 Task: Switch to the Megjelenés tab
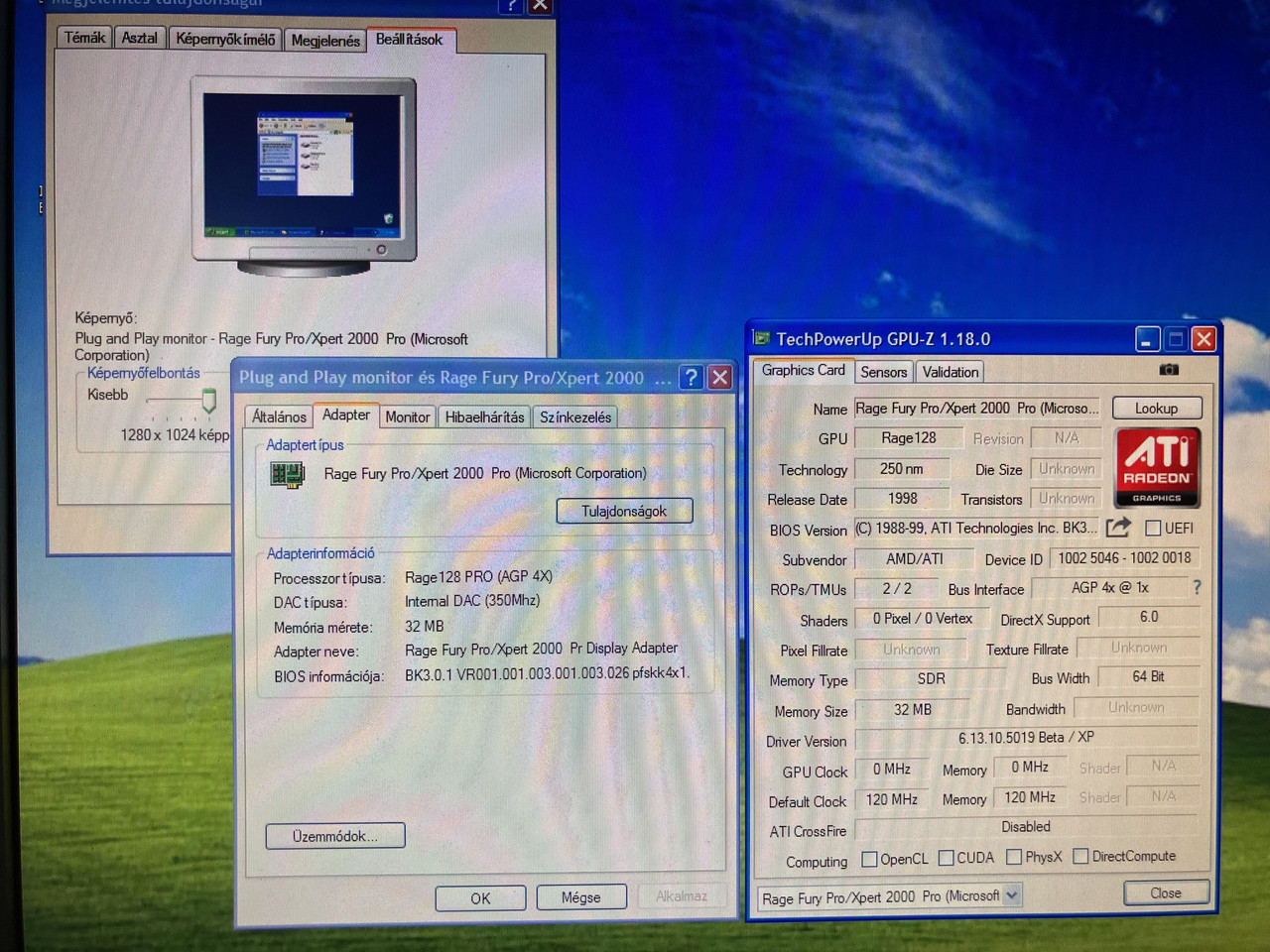point(324,40)
